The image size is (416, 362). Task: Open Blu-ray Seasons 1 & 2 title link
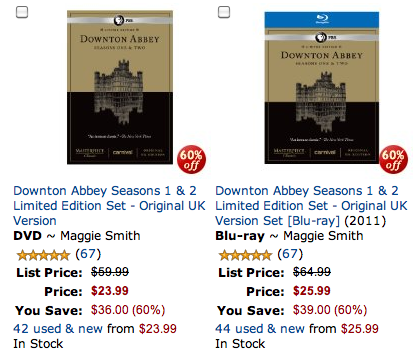tap(311, 206)
